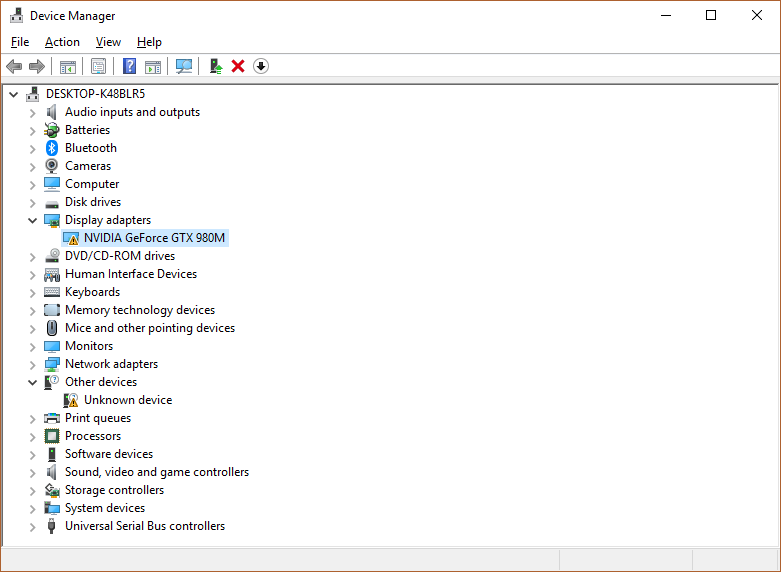Collapse the DESKTOP-K48BLR5 root node
Image resolution: width=781 pixels, height=572 pixels.
point(14,94)
